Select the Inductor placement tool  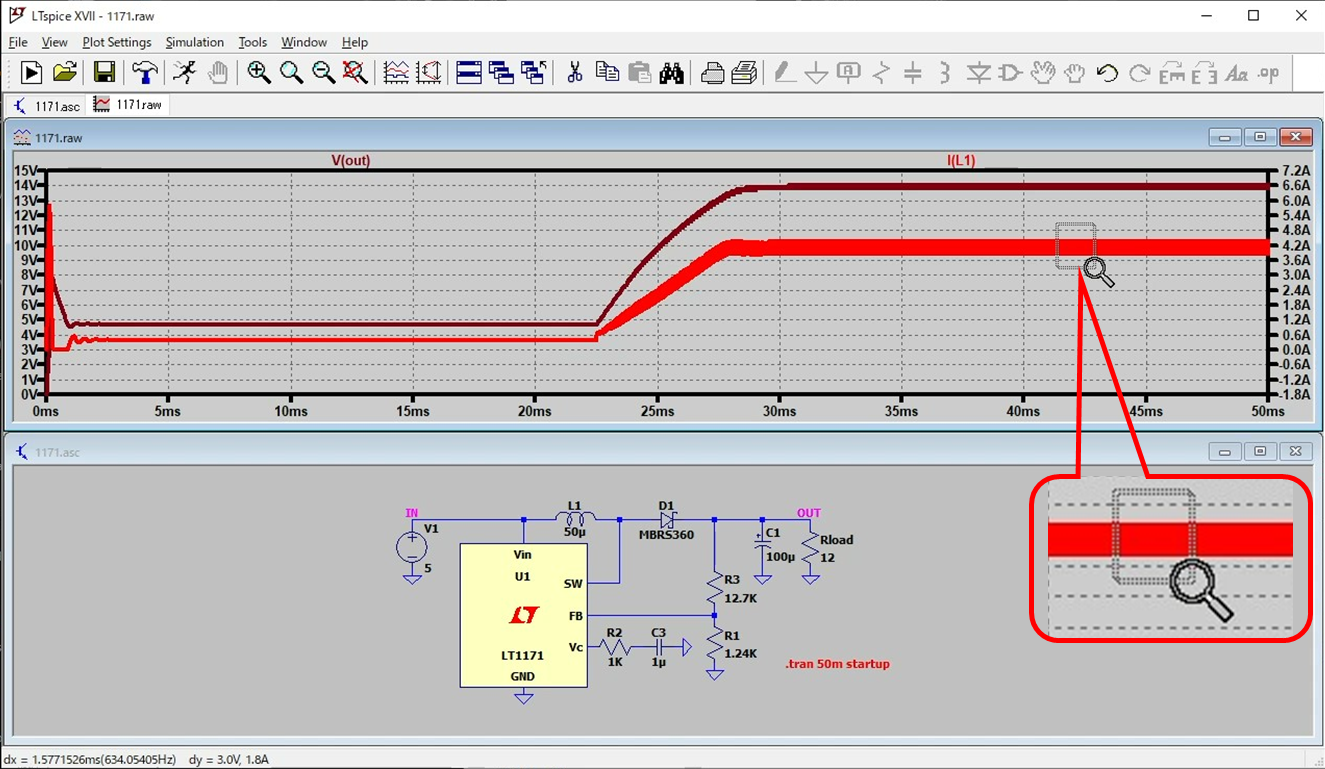pyautogui.click(x=945, y=72)
